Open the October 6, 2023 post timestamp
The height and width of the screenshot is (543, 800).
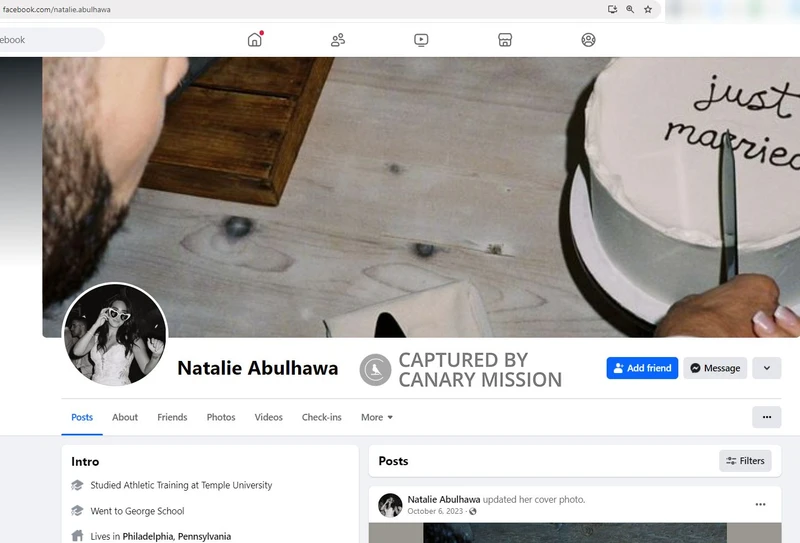pyautogui.click(x=435, y=511)
